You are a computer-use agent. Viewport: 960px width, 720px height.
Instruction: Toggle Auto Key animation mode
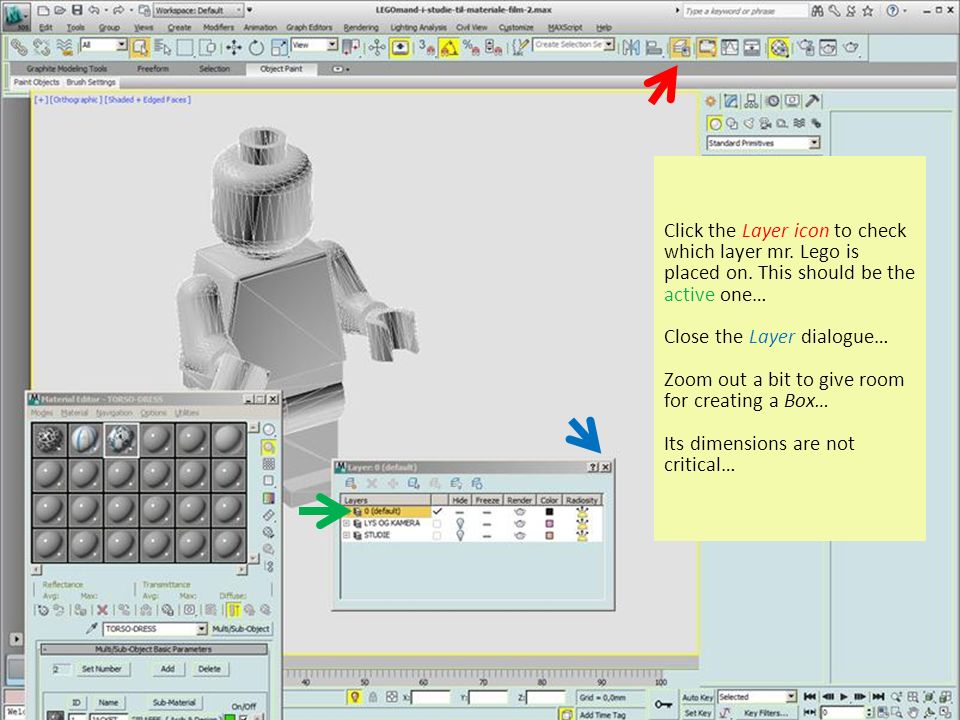coord(697,697)
